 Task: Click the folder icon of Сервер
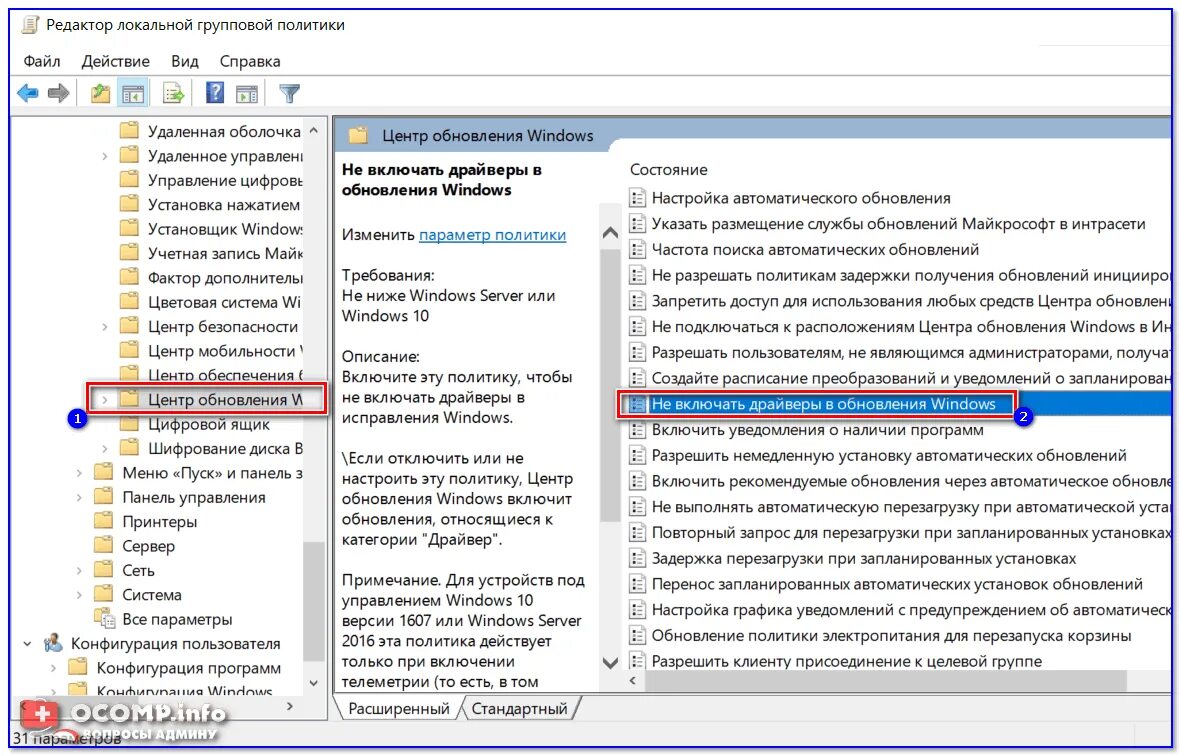point(104,545)
